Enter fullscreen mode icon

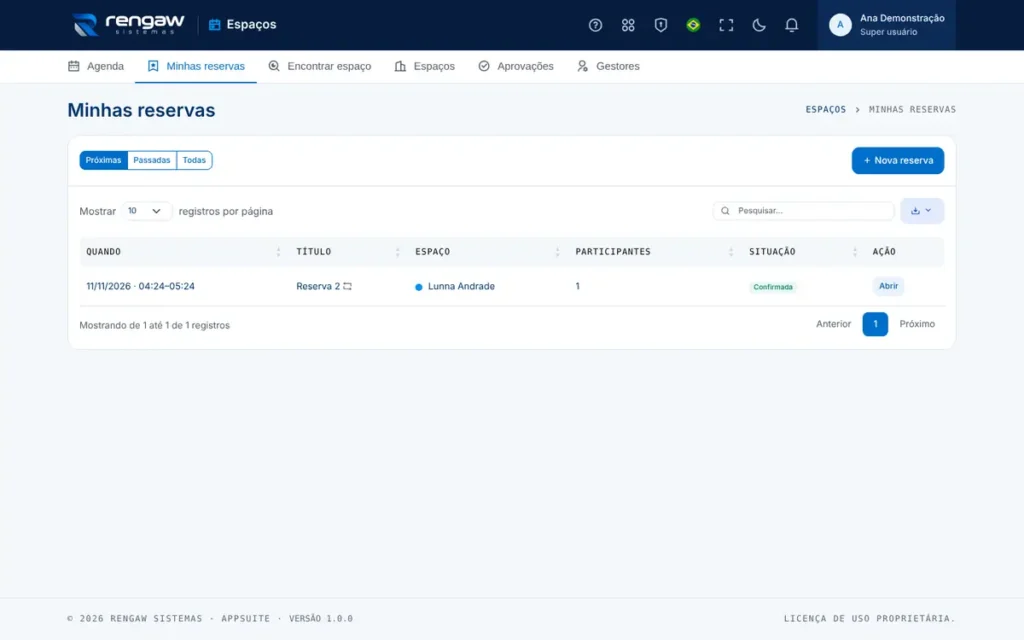coord(726,25)
